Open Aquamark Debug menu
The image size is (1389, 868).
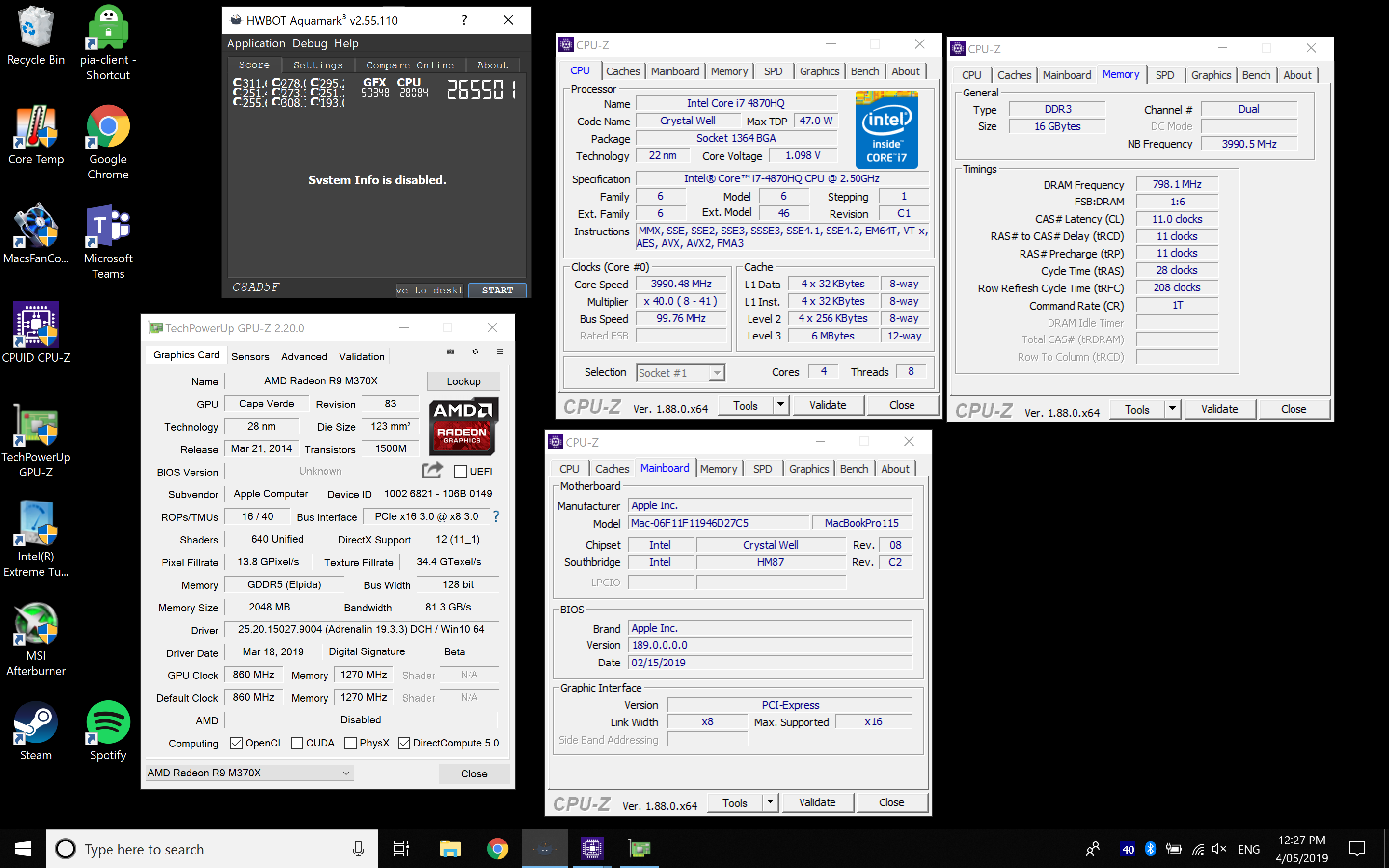point(309,43)
